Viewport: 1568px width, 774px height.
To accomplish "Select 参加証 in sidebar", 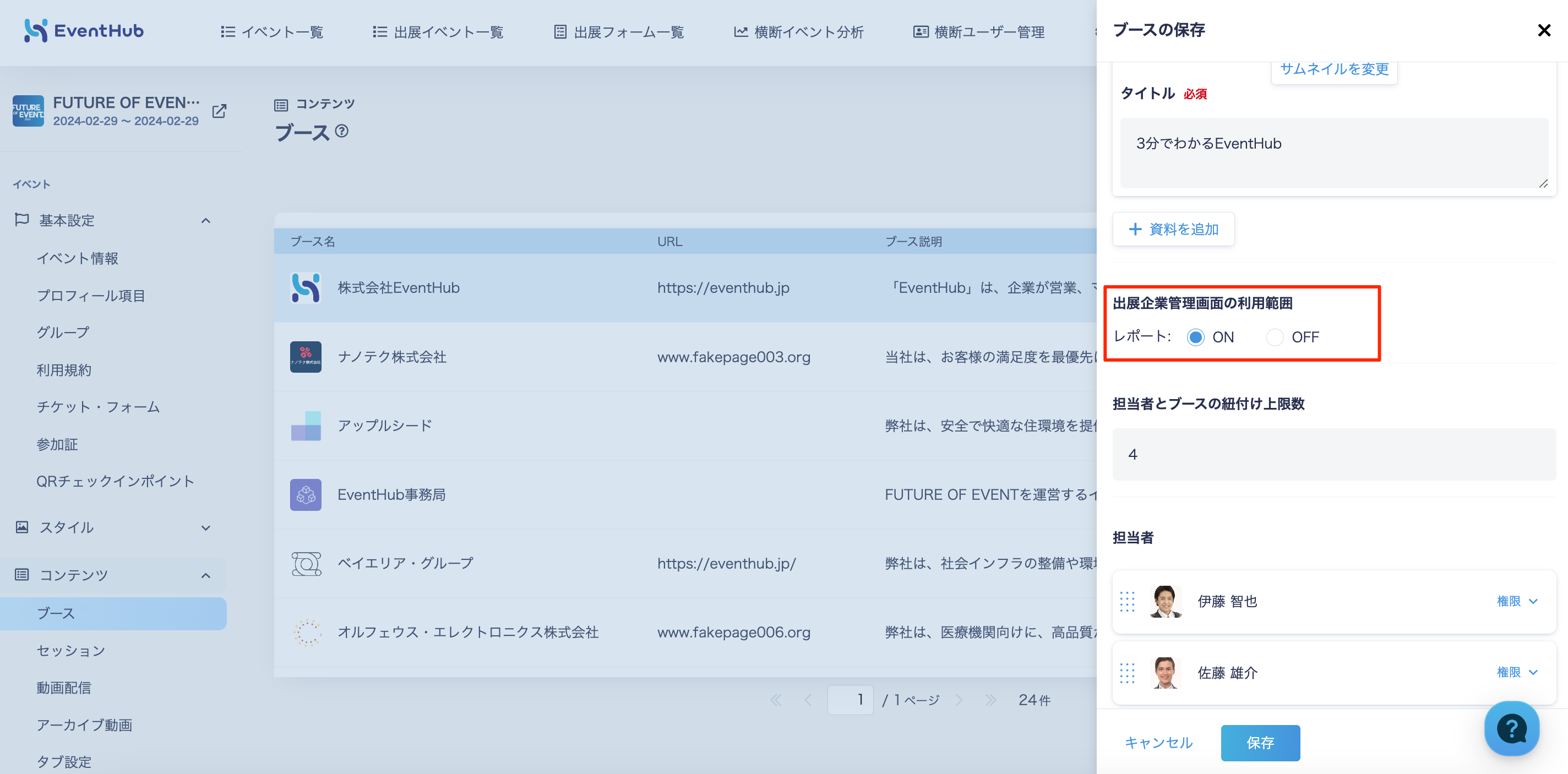I will click(57, 444).
